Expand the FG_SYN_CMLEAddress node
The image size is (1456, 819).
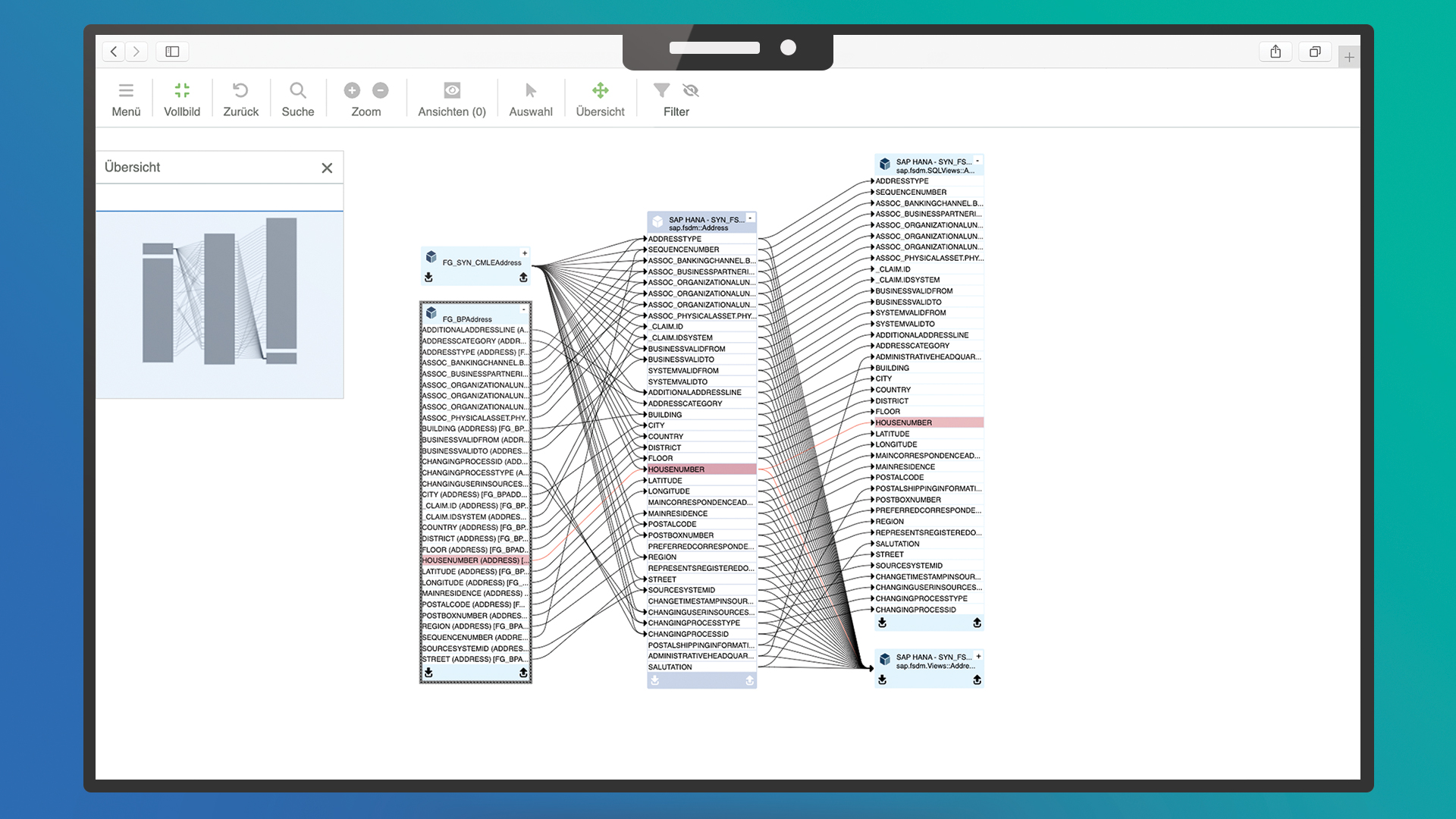[524, 253]
